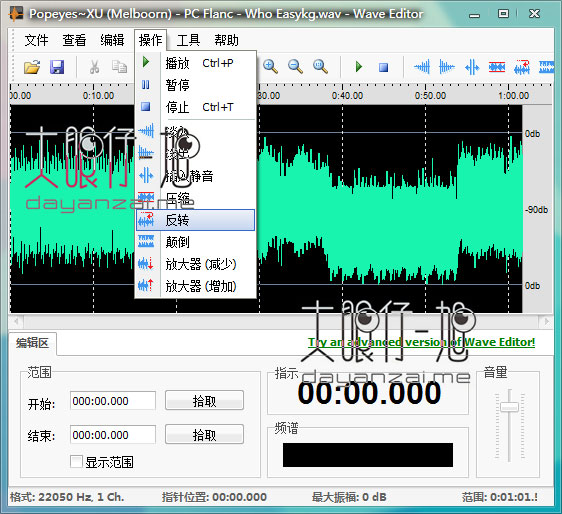Click the 0:40.00 mark on time ruler
The width and height of the screenshot is (562, 514).
point(347,96)
